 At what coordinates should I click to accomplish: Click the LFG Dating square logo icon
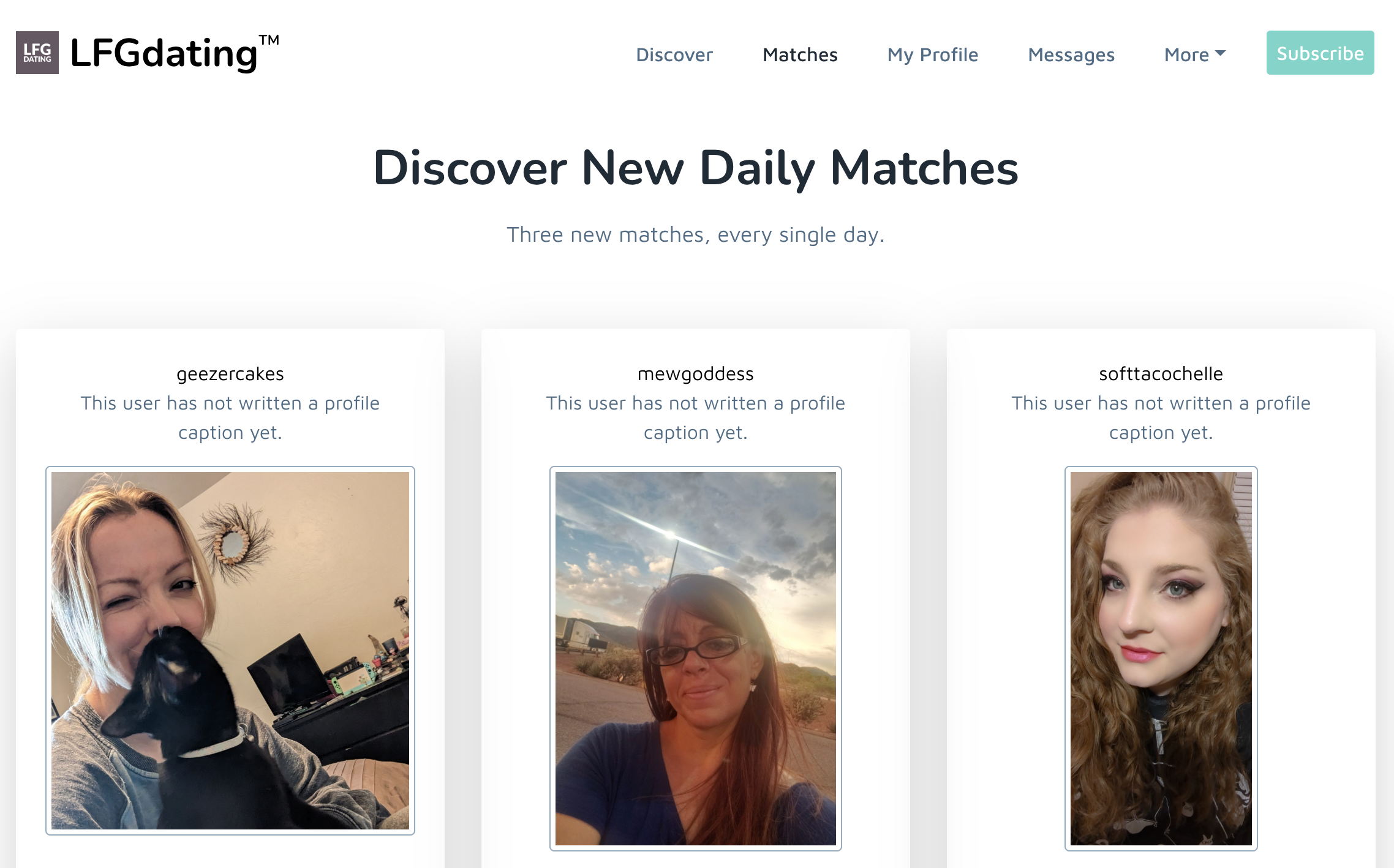pos(37,53)
